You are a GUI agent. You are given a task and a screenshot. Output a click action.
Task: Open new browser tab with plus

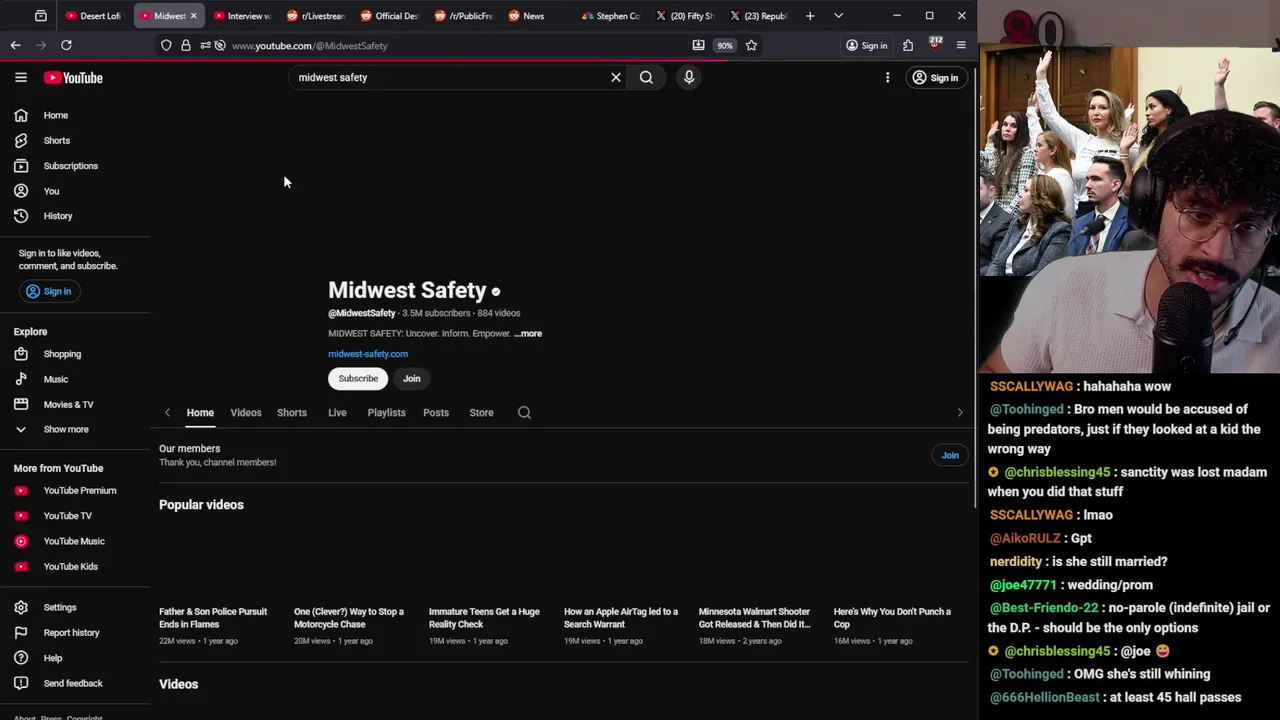click(x=810, y=16)
